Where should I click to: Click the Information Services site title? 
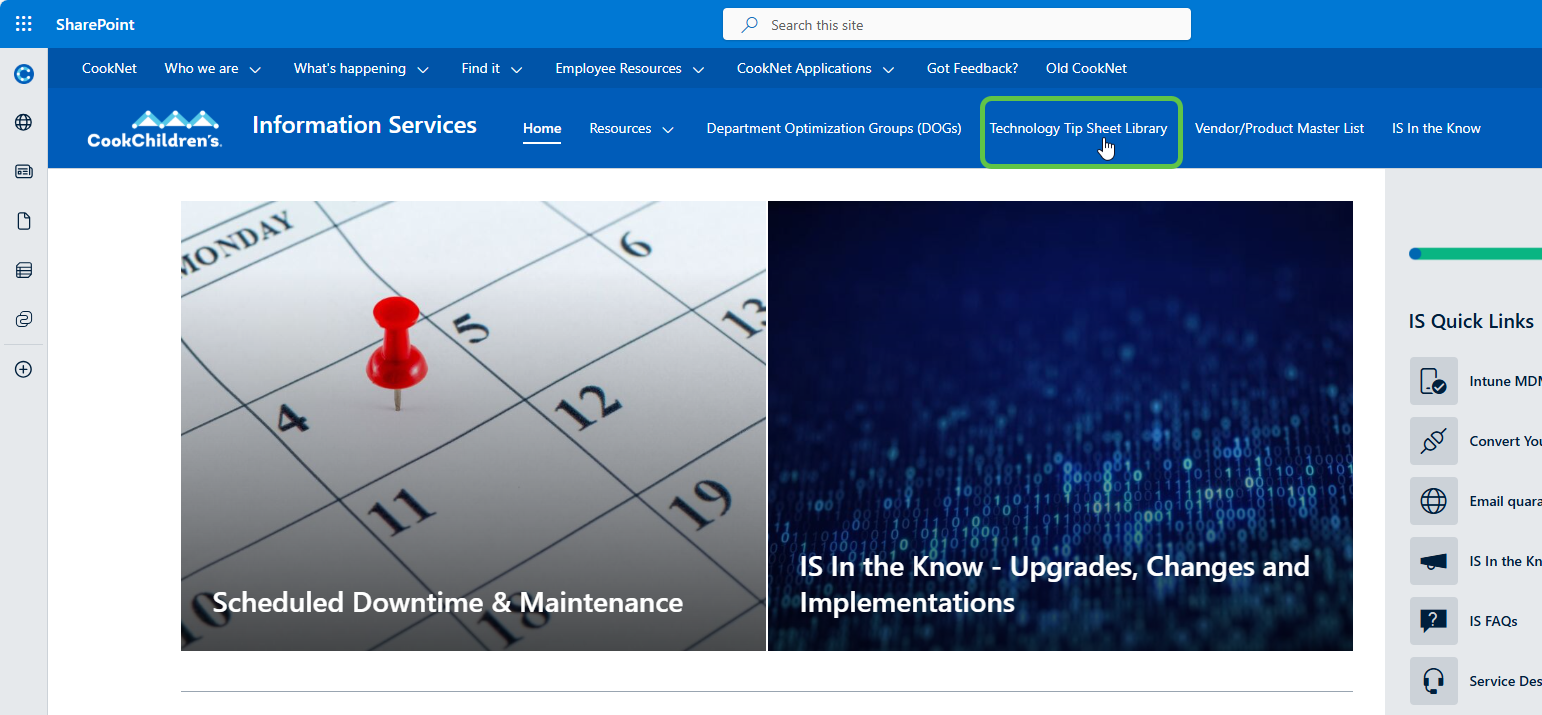click(x=364, y=125)
